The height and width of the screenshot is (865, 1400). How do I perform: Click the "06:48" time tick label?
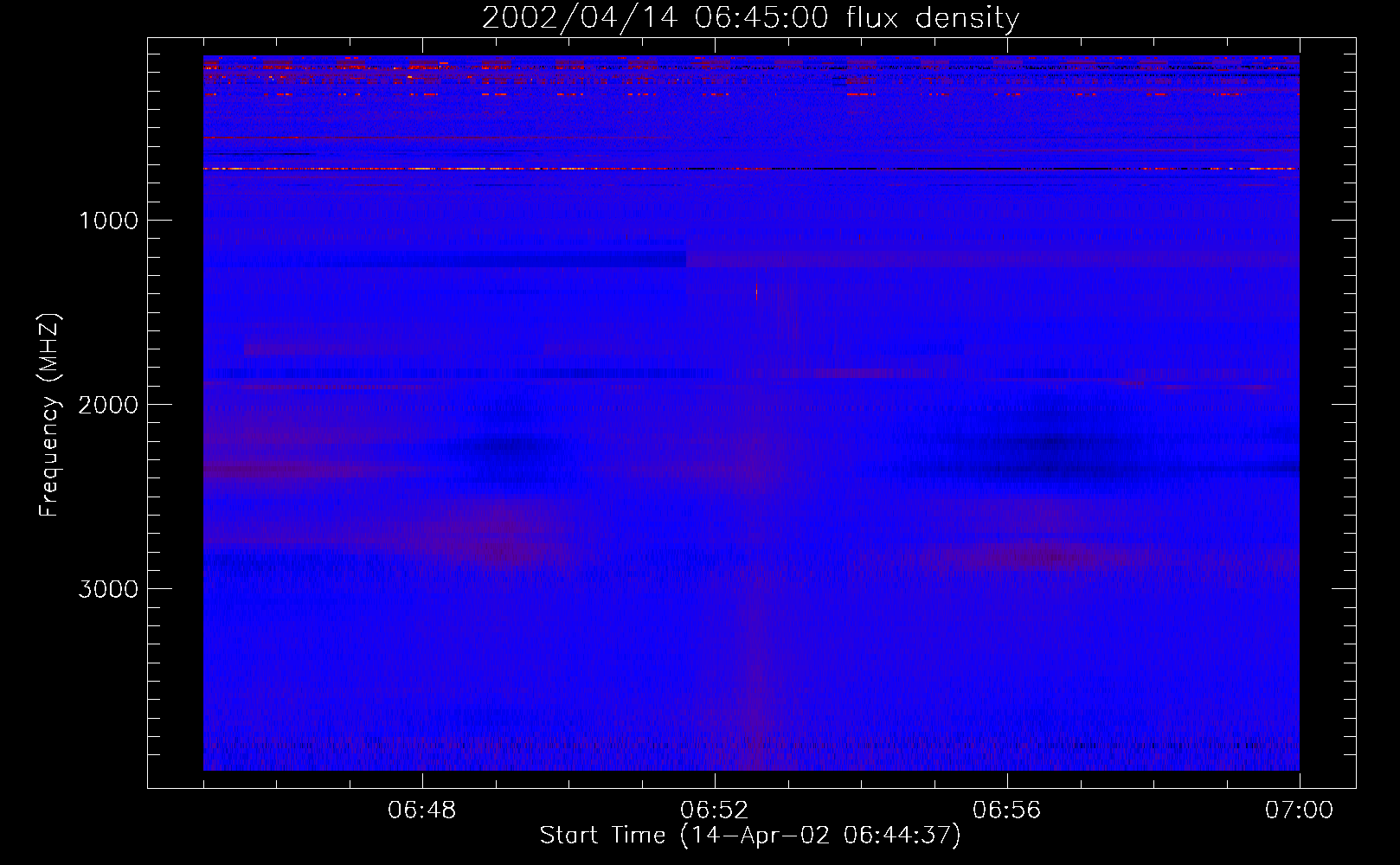pos(422,811)
